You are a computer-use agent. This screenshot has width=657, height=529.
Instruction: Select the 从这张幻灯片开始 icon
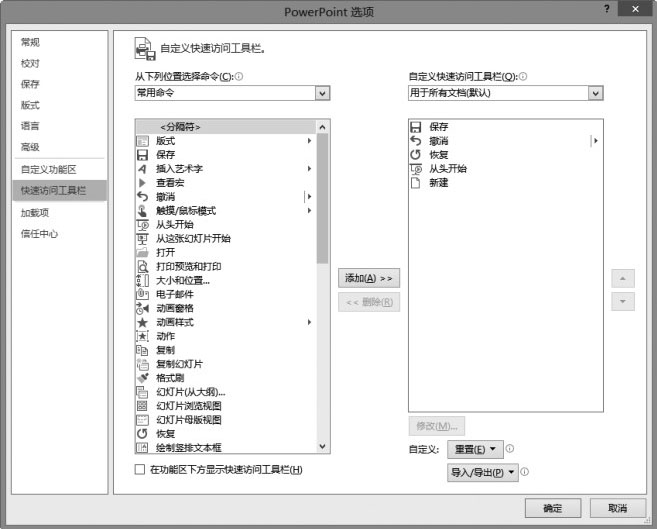pyautogui.click(x=142, y=239)
